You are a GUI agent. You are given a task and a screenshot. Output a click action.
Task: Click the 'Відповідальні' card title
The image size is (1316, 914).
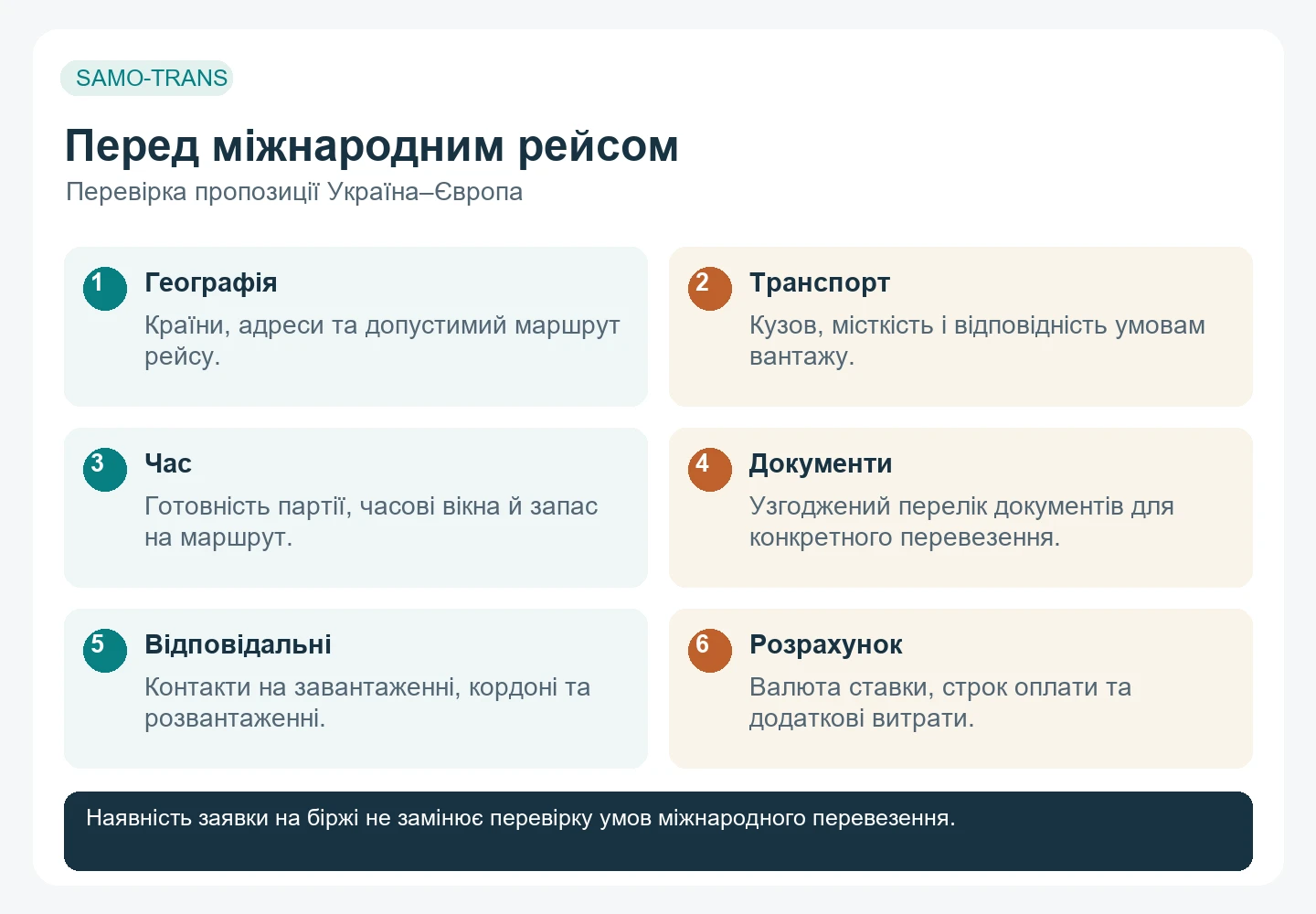(239, 645)
